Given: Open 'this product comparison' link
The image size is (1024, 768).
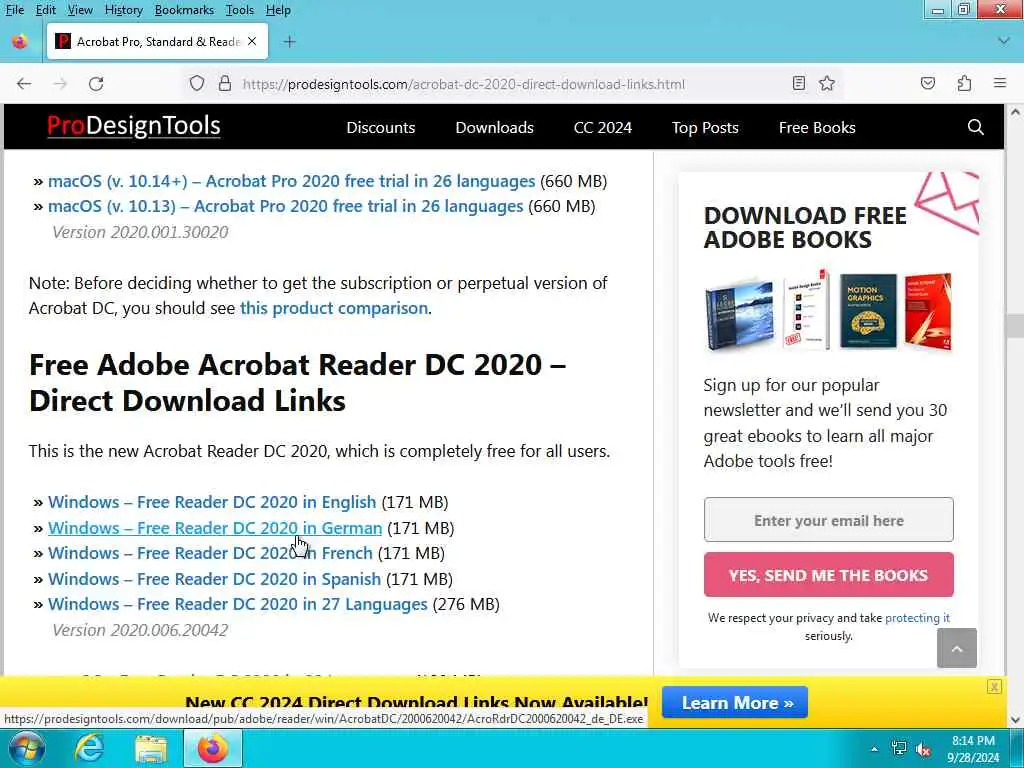Looking at the screenshot, I should (334, 308).
